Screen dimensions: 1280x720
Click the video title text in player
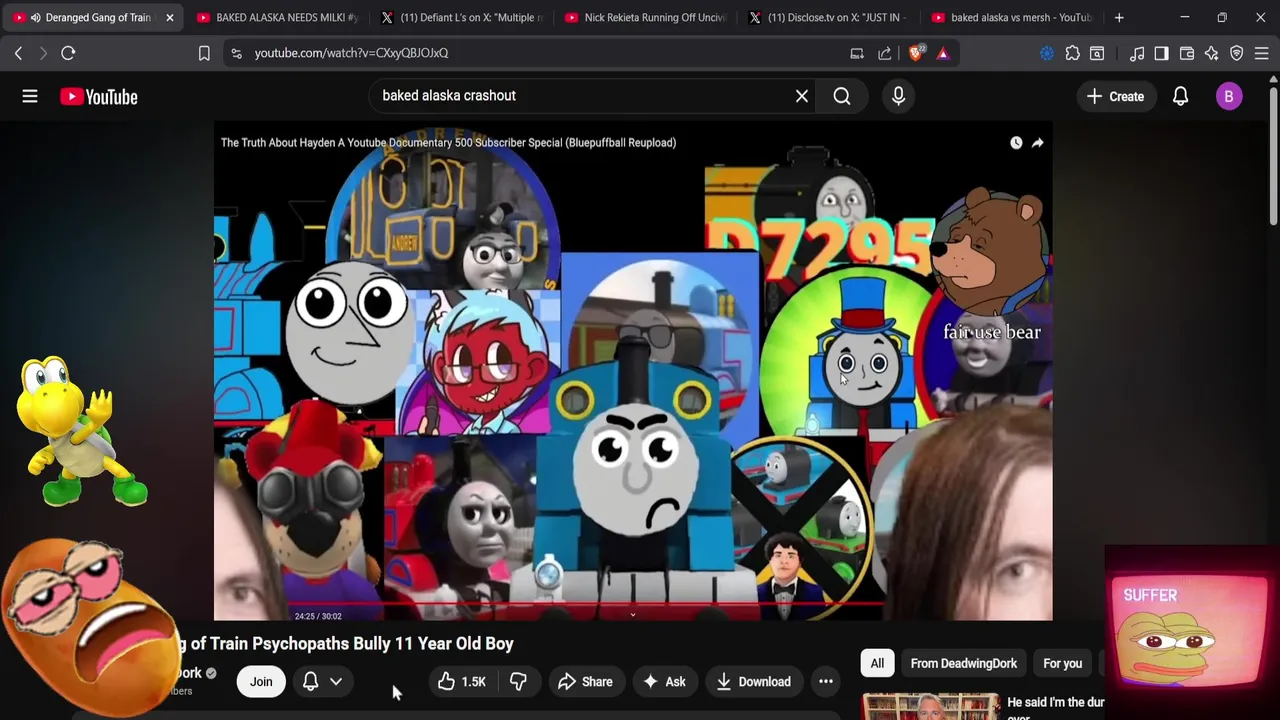[x=448, y=143]
